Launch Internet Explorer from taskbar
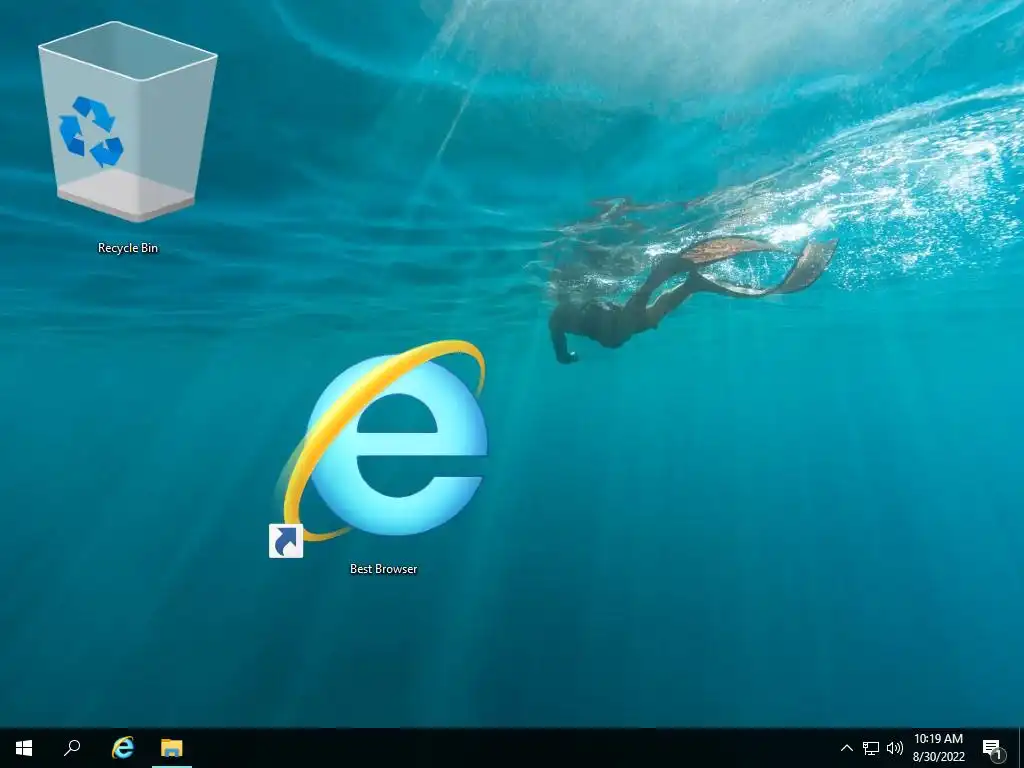 click(123, 748)
